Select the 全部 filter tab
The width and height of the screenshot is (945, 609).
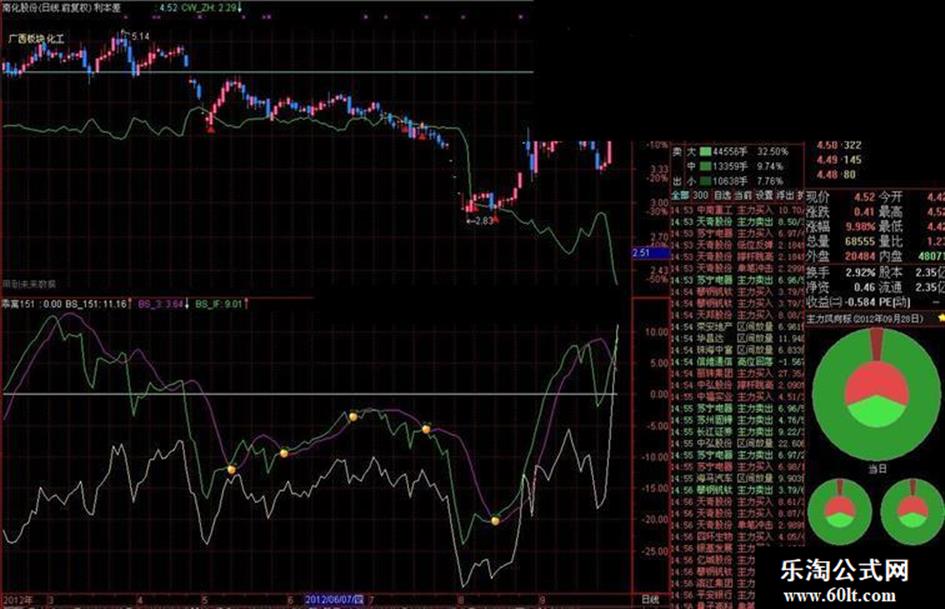click(x=680, y=195)
